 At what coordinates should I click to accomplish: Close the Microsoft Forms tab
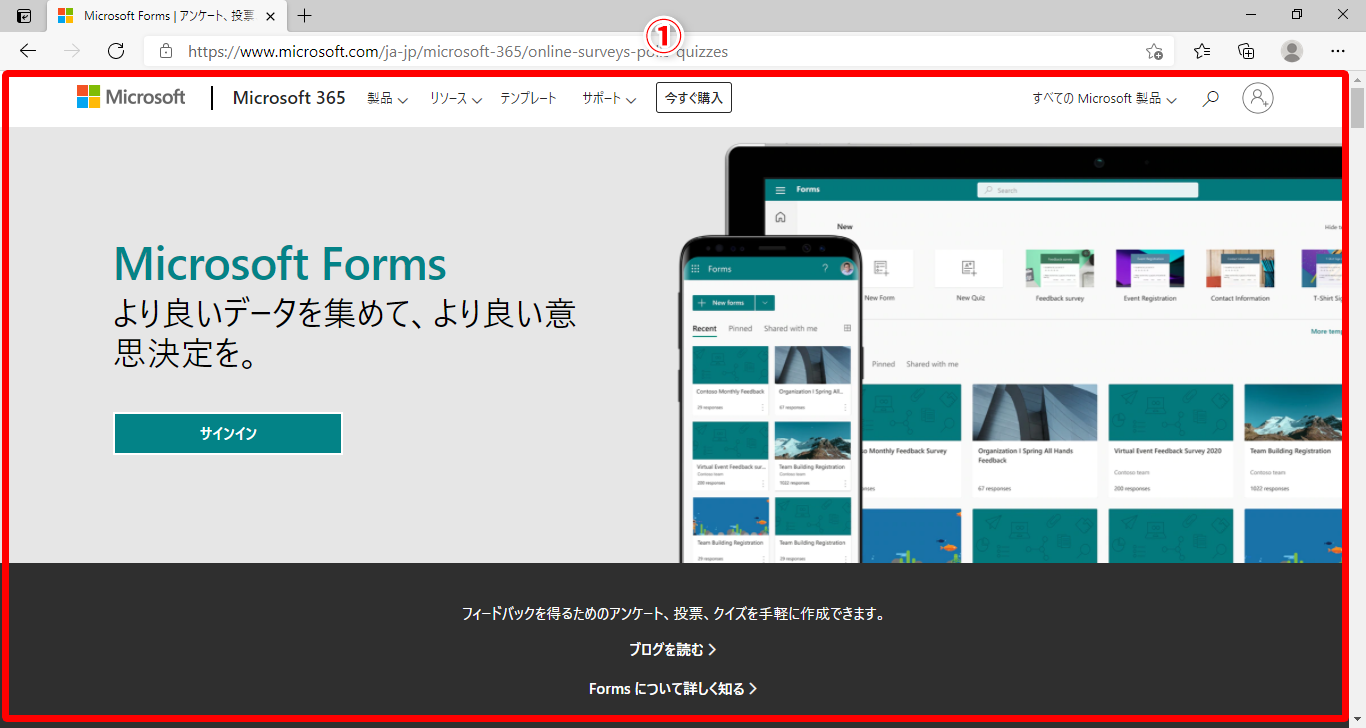270,16
